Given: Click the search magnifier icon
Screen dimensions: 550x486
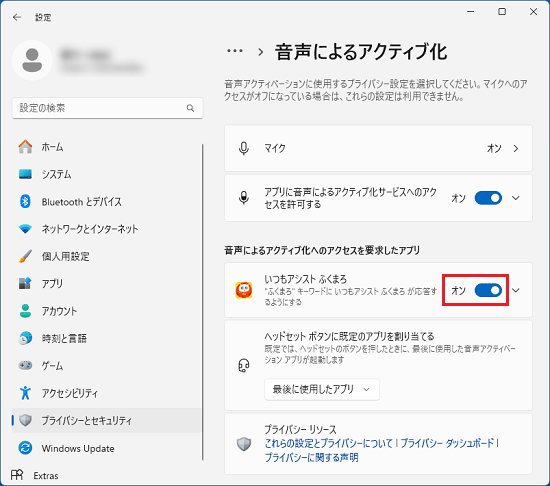Looking at the screenshot, I should [x=190, y=108].
